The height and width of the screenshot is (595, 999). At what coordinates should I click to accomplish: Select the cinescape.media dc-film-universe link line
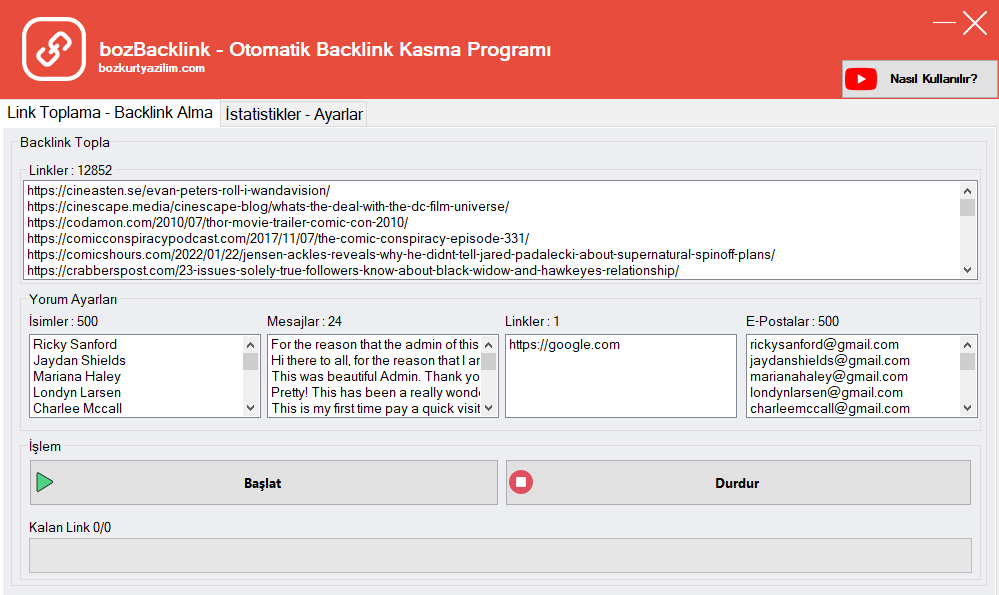click(x=268, y=206)
